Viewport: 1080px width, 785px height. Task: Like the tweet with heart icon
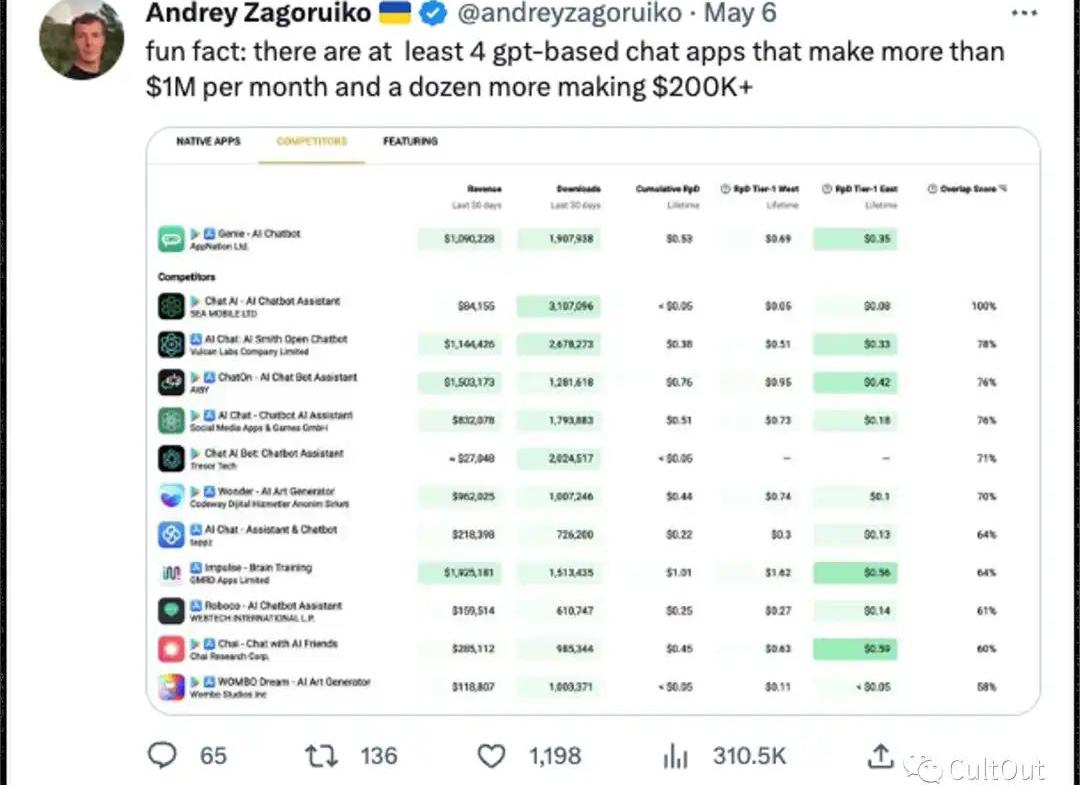click(491, 756)
